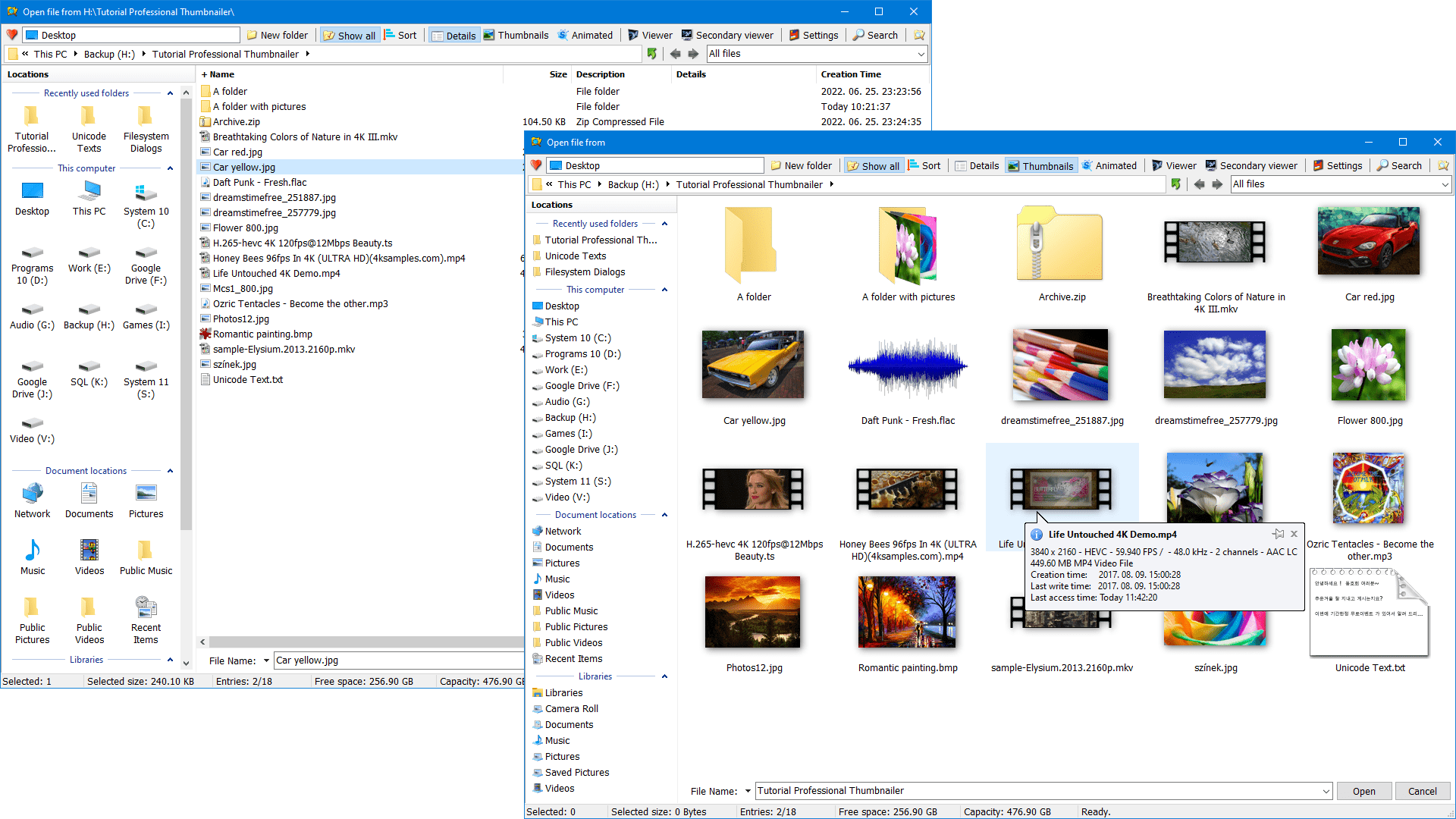Click the back navigation arrow
1456x819 pixels.
pos(1199,184)
